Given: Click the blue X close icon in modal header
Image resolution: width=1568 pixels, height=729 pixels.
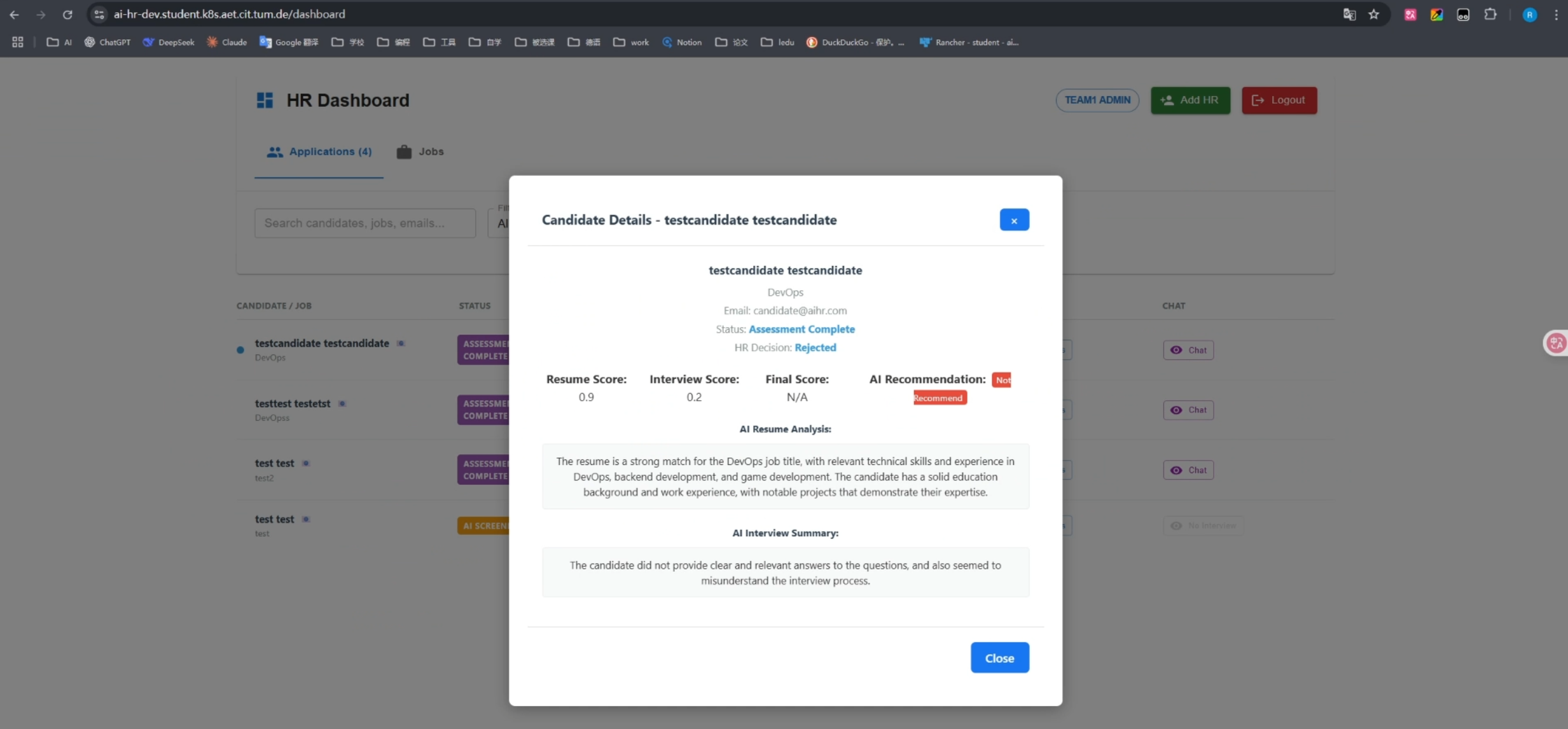Looking at the screenshot, I should pyautogui.click(x=1014, y=220).
